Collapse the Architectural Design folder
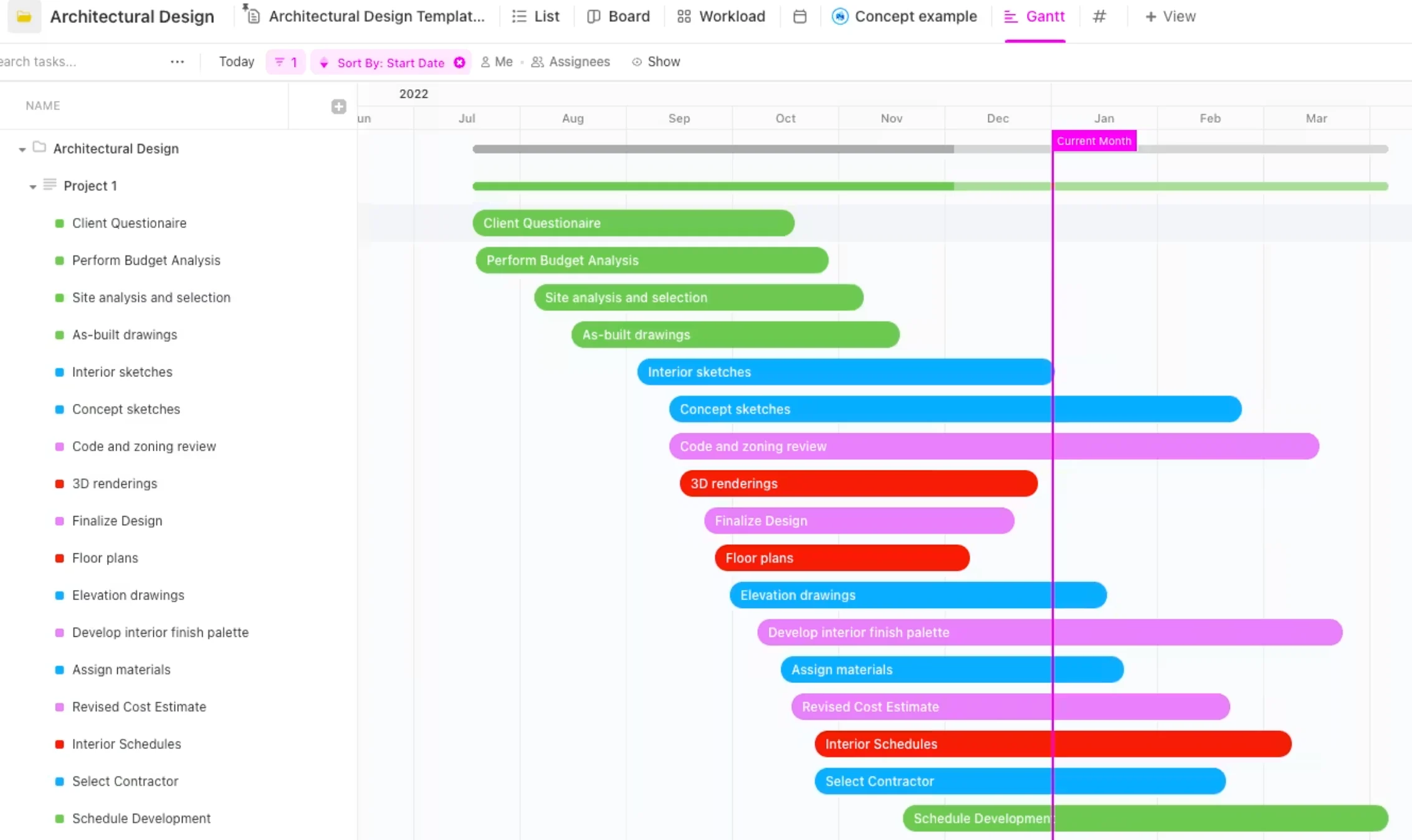1412x840 pixels. (22, 149)
